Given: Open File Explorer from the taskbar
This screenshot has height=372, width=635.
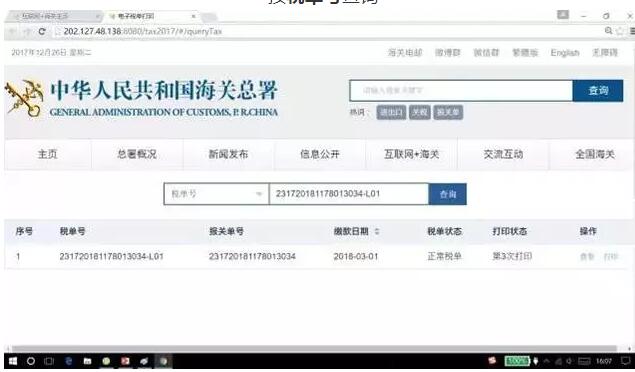Looking at the screenshot, I should [x=87, y=361].
